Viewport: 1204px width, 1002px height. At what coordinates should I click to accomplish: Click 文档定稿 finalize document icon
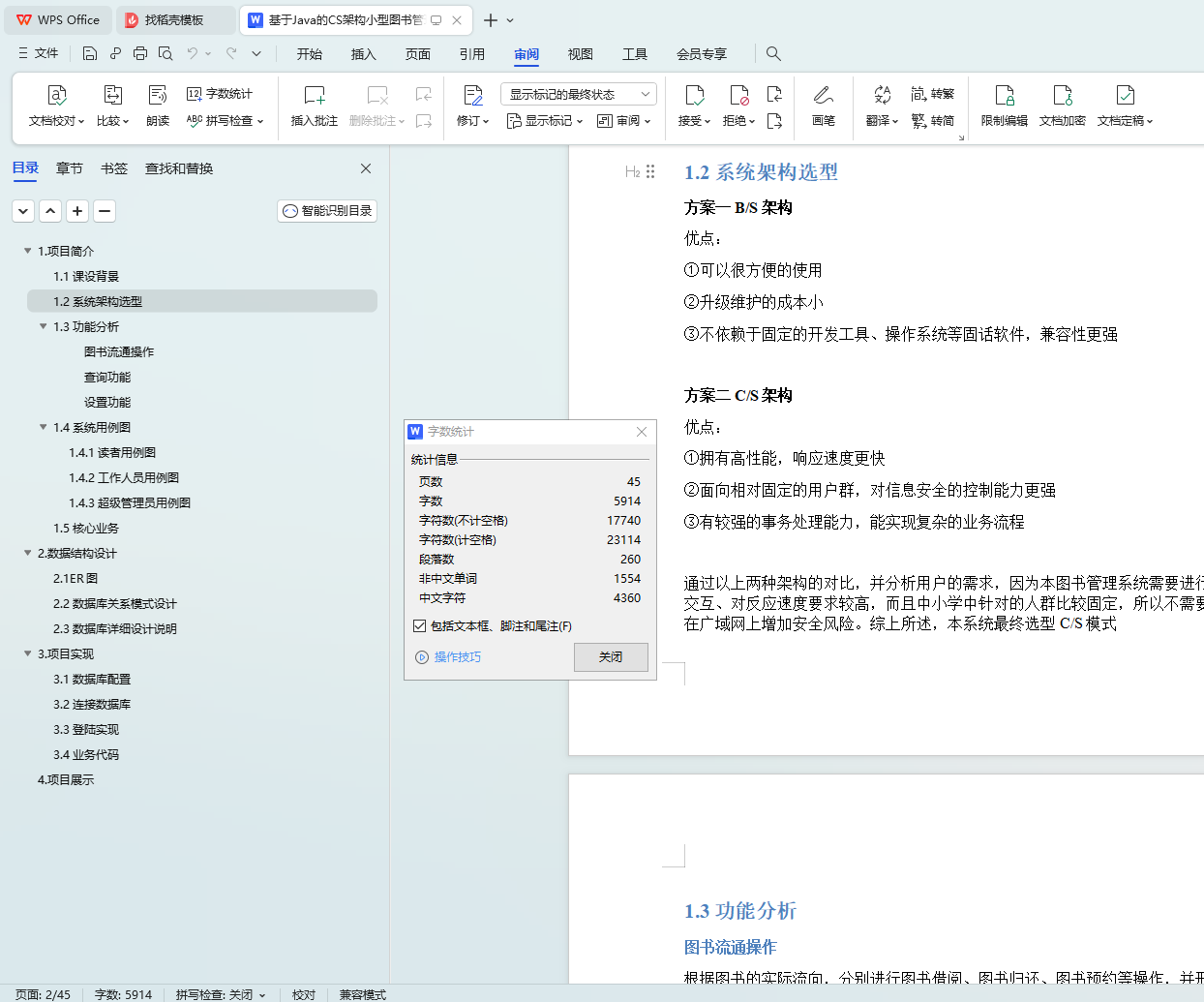pyautogui.click(x=1125, y=106)
